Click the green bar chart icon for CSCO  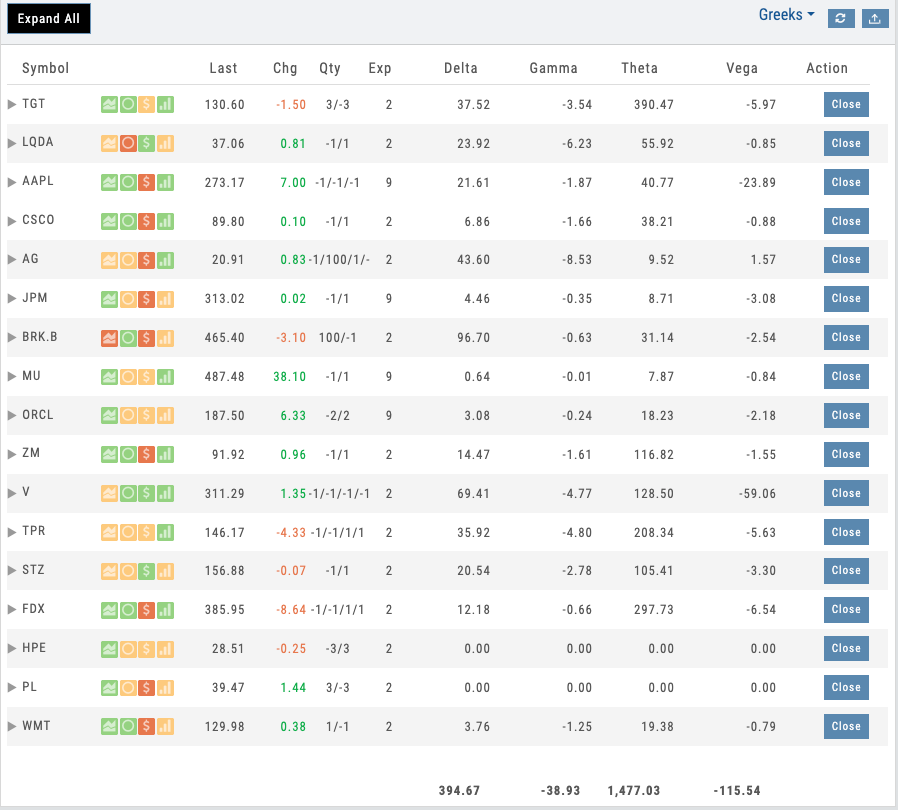(165, 221)
